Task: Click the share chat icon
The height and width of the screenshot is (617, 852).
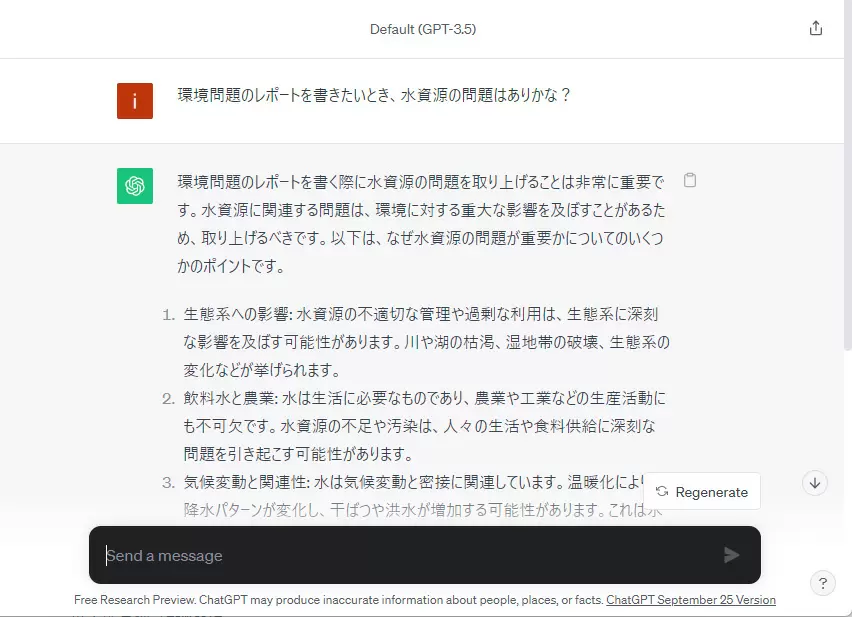Action: pos(816,28)
